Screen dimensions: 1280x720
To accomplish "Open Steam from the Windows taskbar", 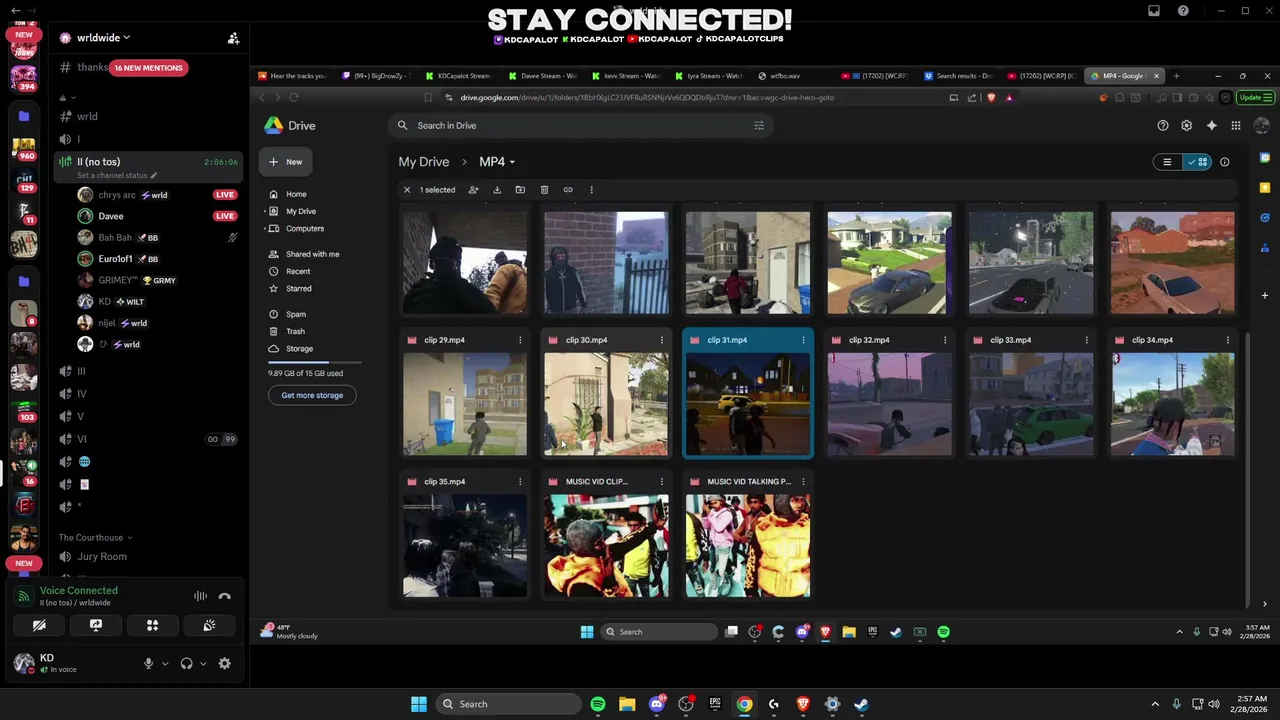I will click(x=861, y=704).
